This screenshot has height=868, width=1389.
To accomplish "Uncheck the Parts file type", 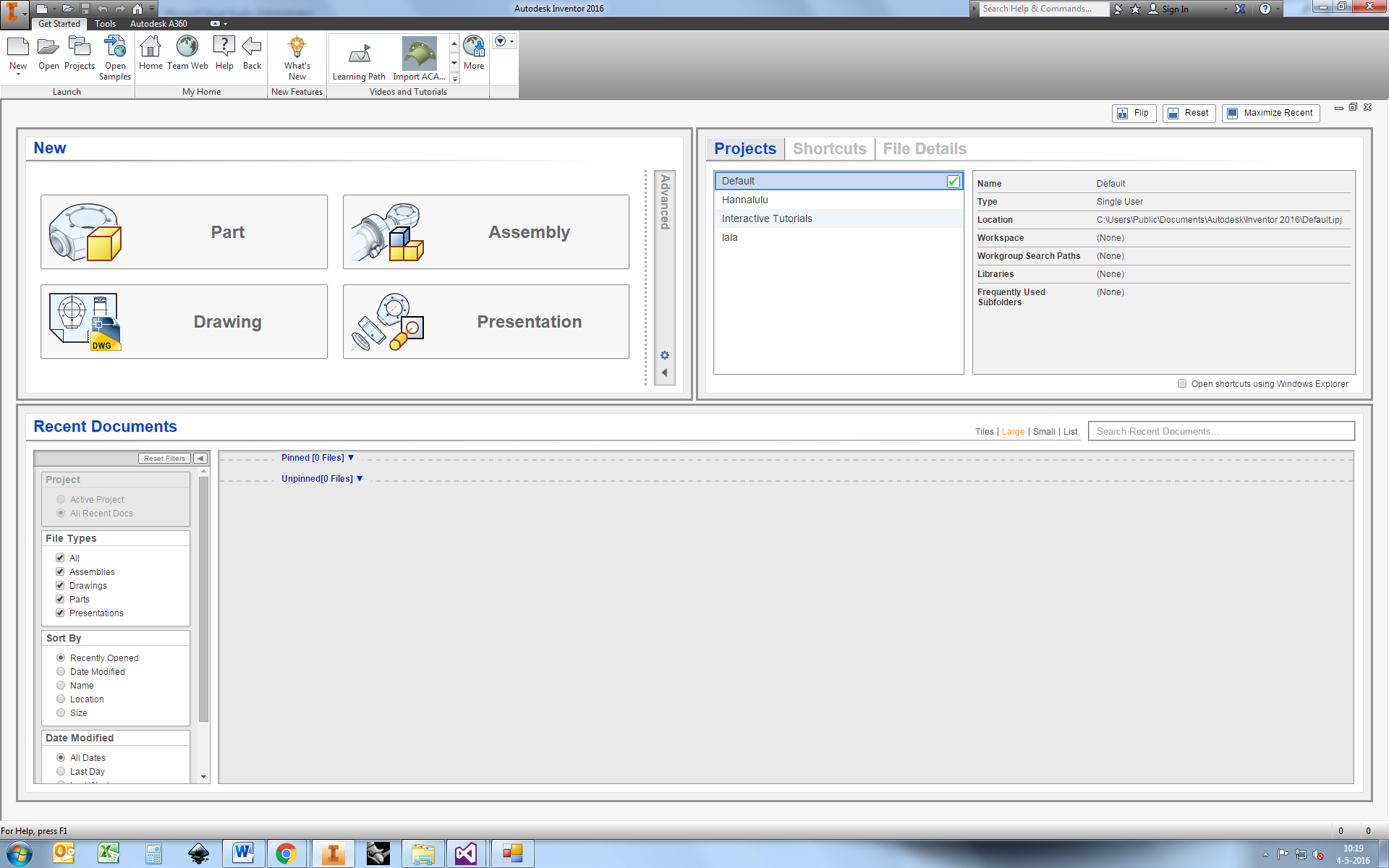I will [x=60, y=600].
